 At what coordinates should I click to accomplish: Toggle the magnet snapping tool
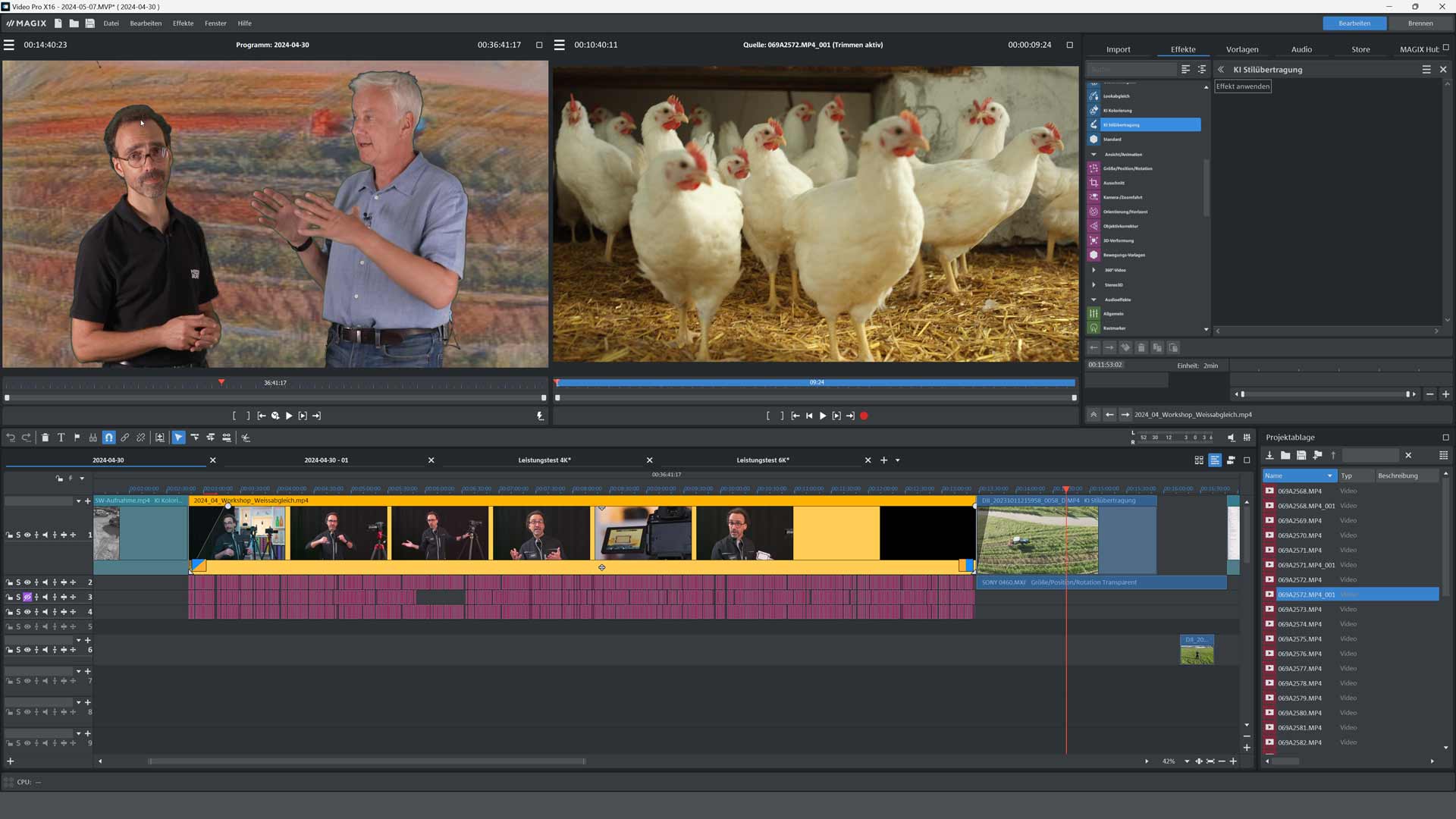pyautogui.click(x=108, y=438)
